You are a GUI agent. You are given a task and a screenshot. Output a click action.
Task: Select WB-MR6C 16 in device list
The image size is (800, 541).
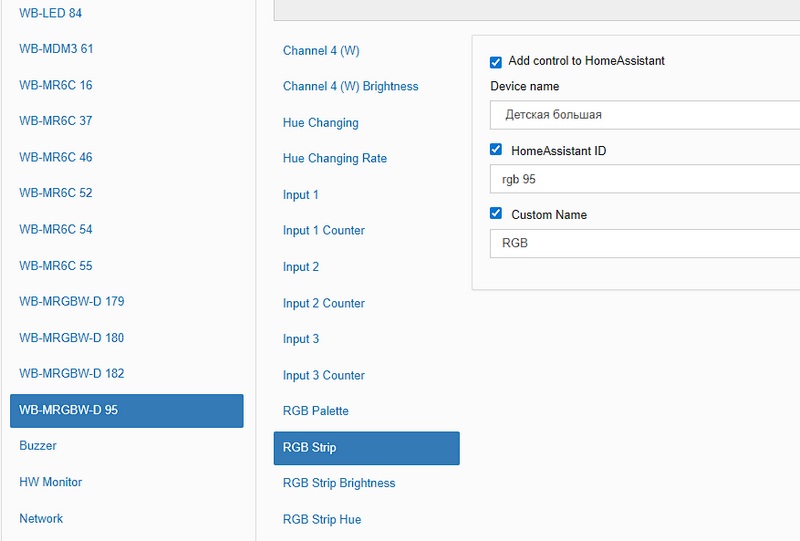coord(55,85)
